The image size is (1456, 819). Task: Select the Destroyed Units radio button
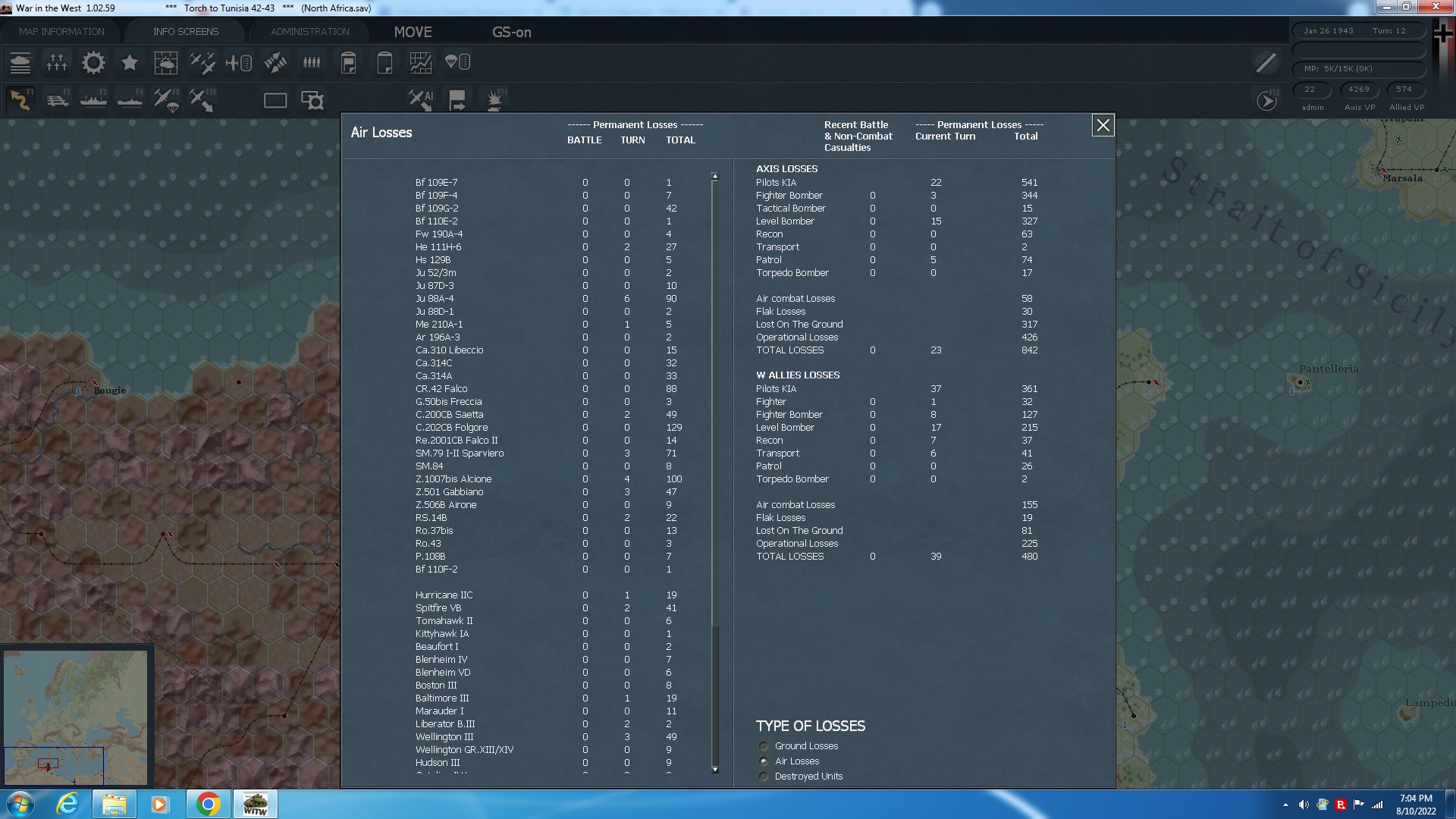[x=764, y=777]
